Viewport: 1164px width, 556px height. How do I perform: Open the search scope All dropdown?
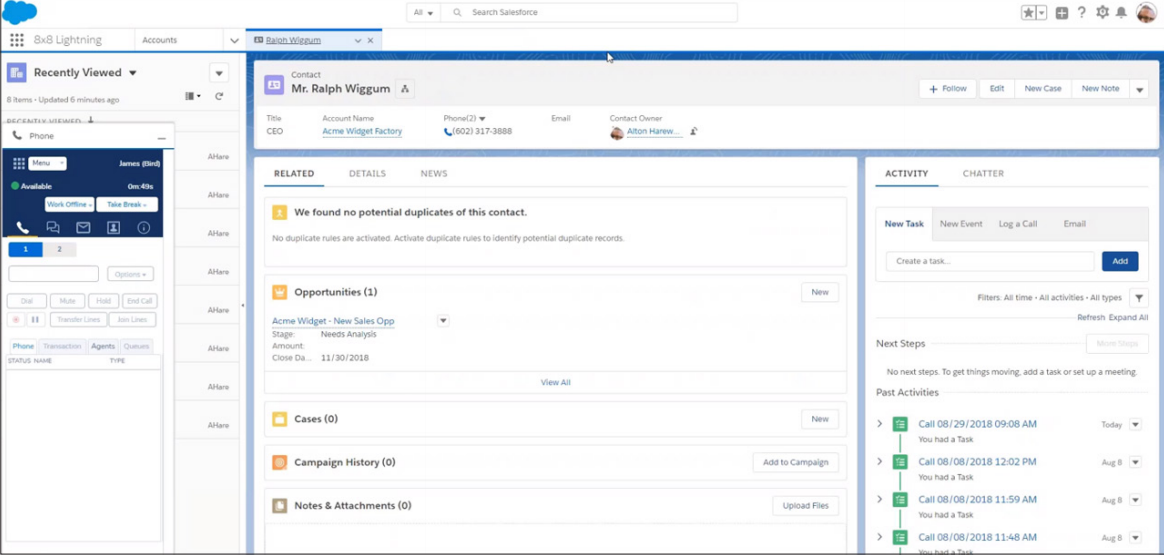424,13
